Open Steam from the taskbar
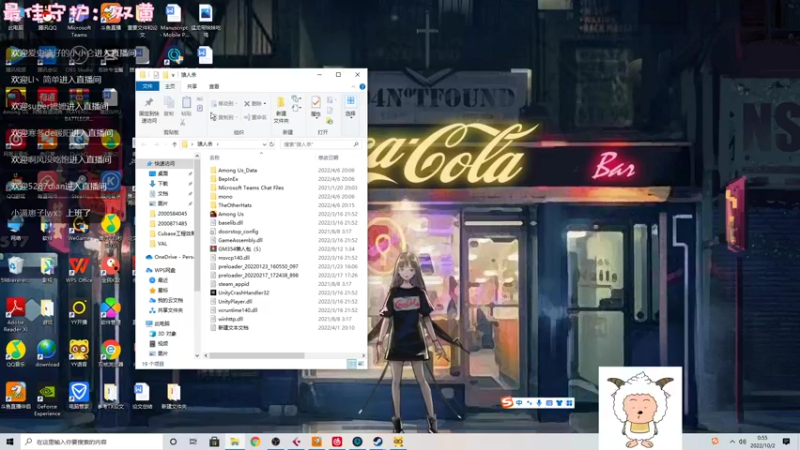The width and height of the screenshot is (800, 450). (x=378, y=442)
